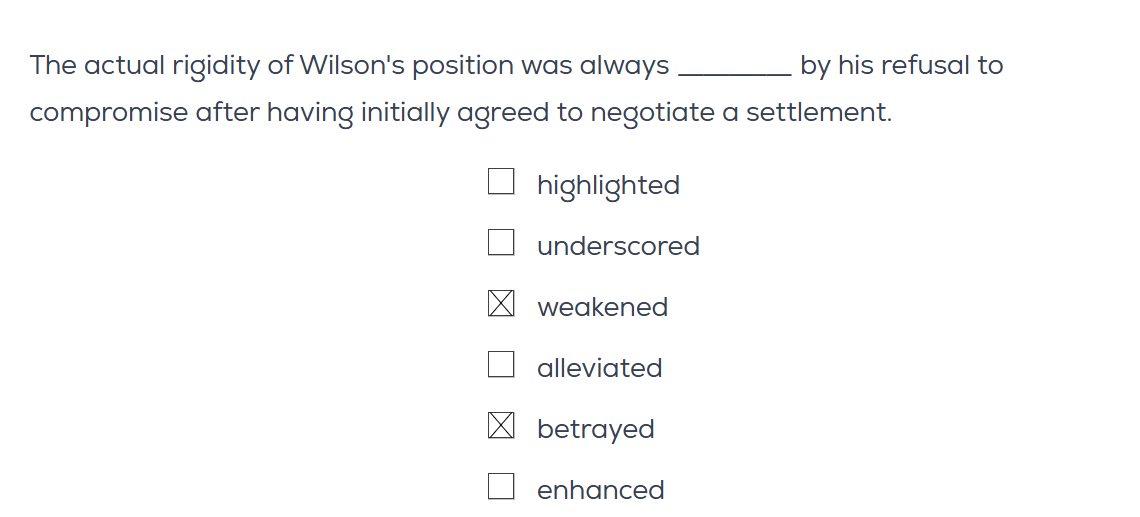Tick the 'underscored' checkbox
1140x517 pixels.
coord(501,242)
